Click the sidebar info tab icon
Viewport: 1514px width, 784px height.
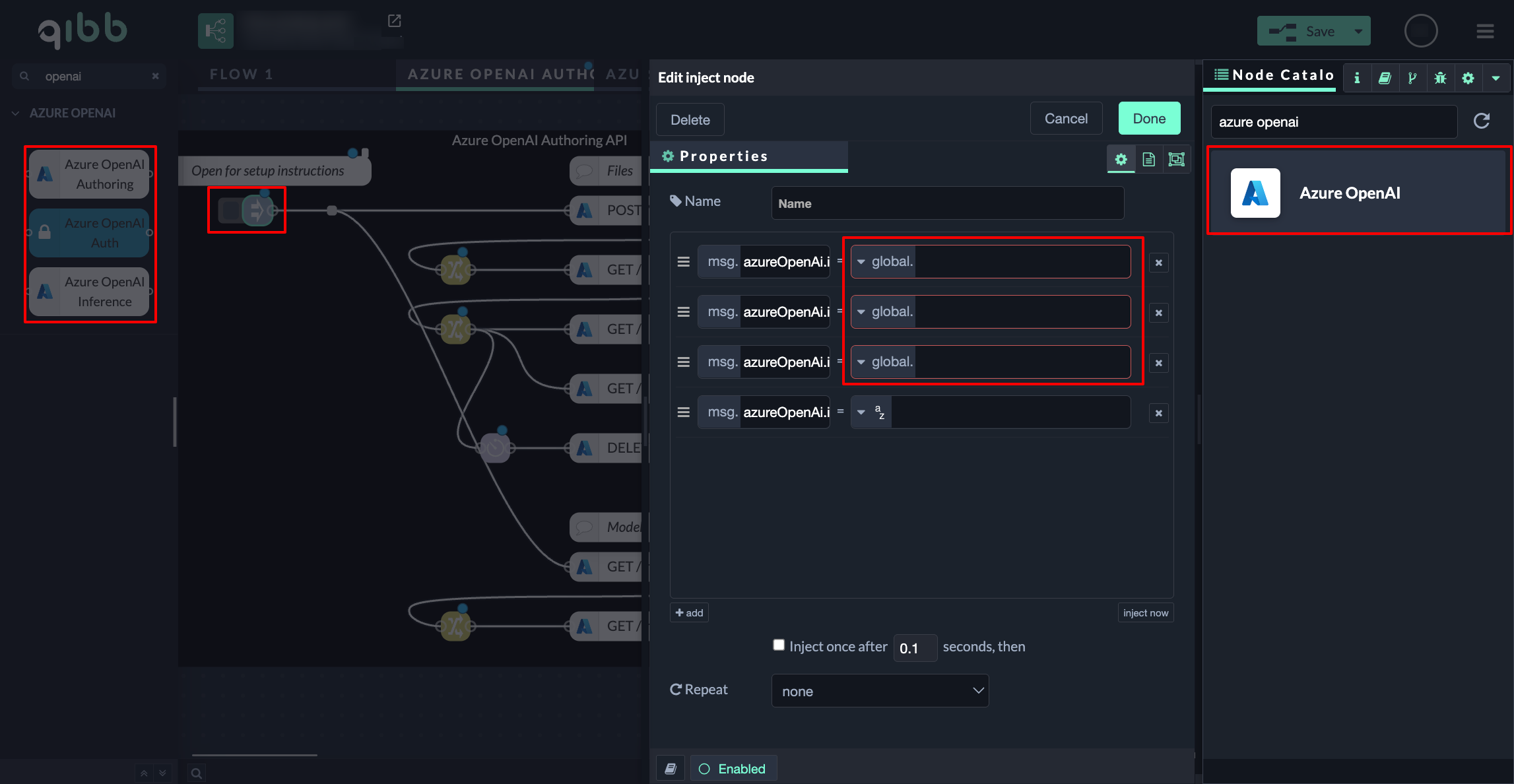pos(1357,78)
